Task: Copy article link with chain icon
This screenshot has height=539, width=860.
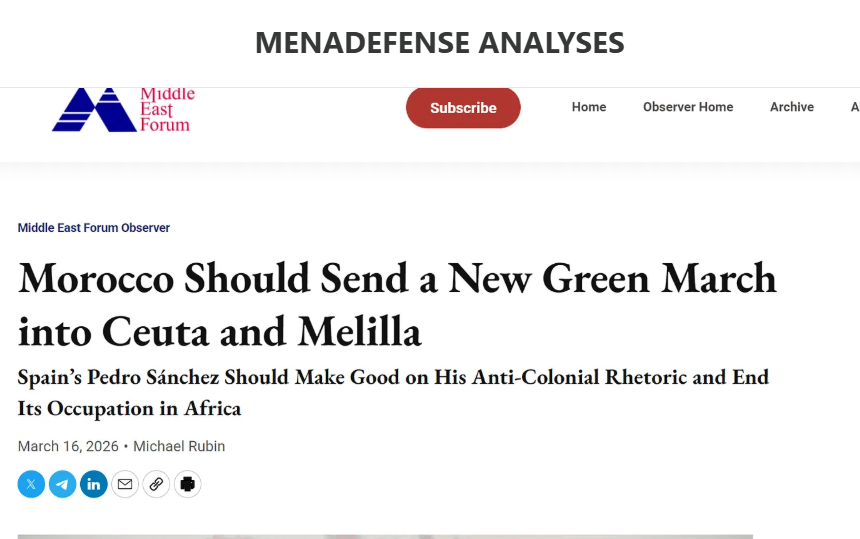Action: (x=156, y=485)
